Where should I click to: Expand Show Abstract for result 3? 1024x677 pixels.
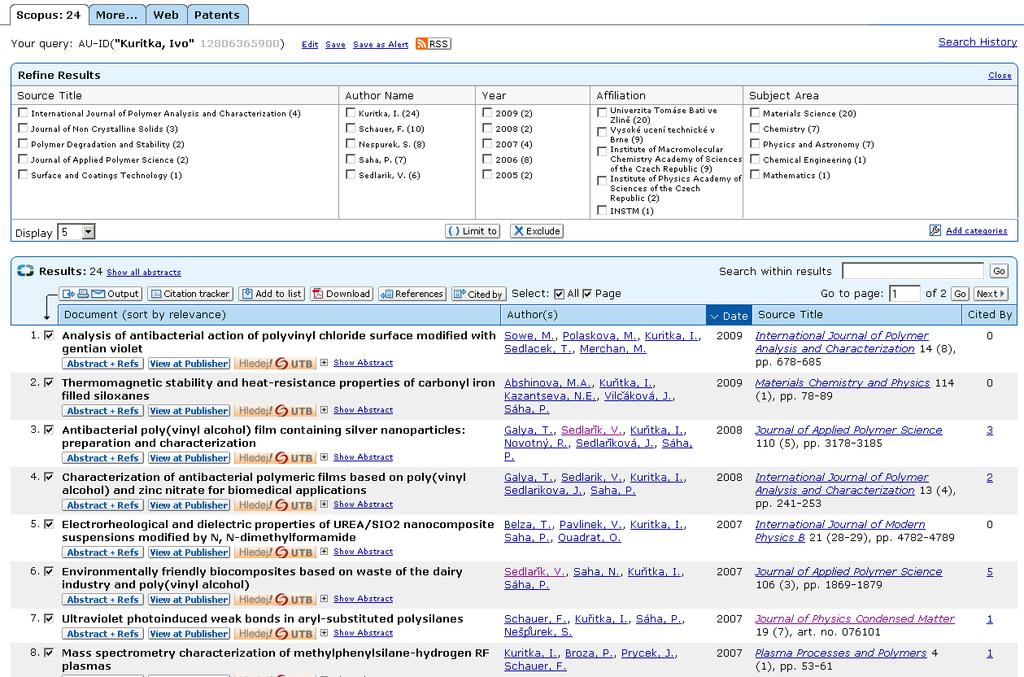coord(363,457)
